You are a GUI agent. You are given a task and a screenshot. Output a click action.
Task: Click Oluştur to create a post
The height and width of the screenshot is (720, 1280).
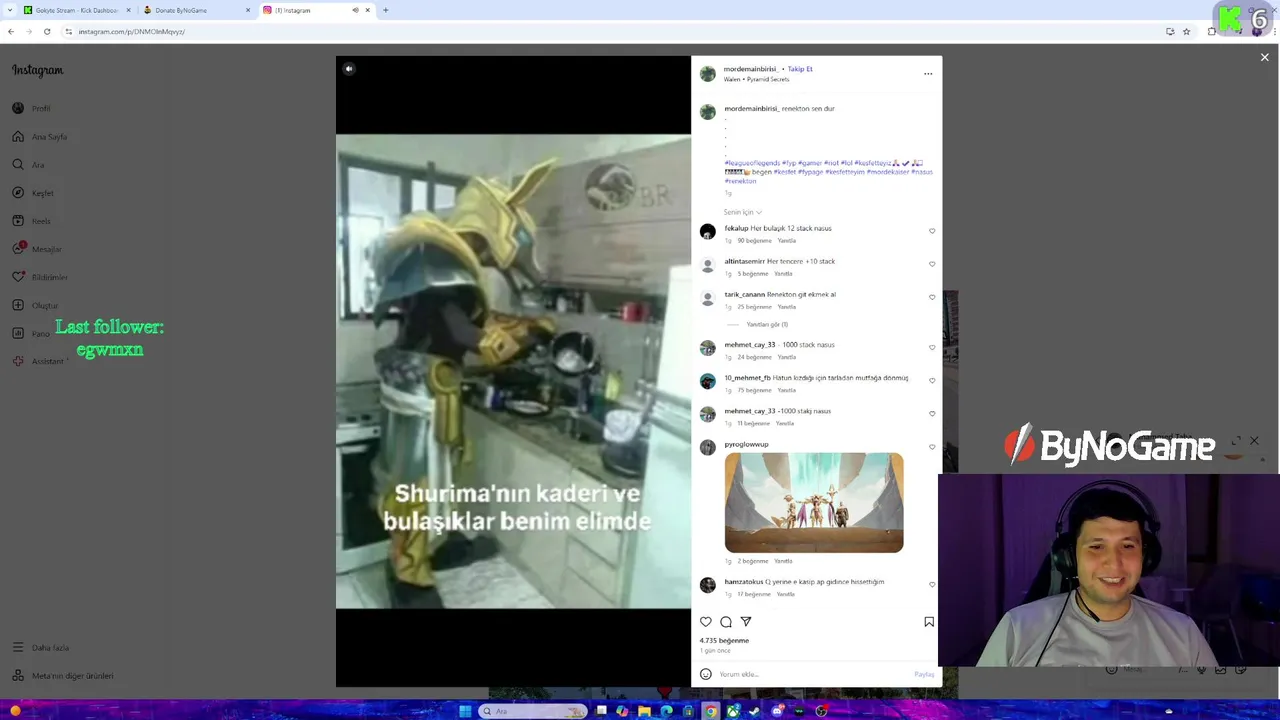(35, 304)
